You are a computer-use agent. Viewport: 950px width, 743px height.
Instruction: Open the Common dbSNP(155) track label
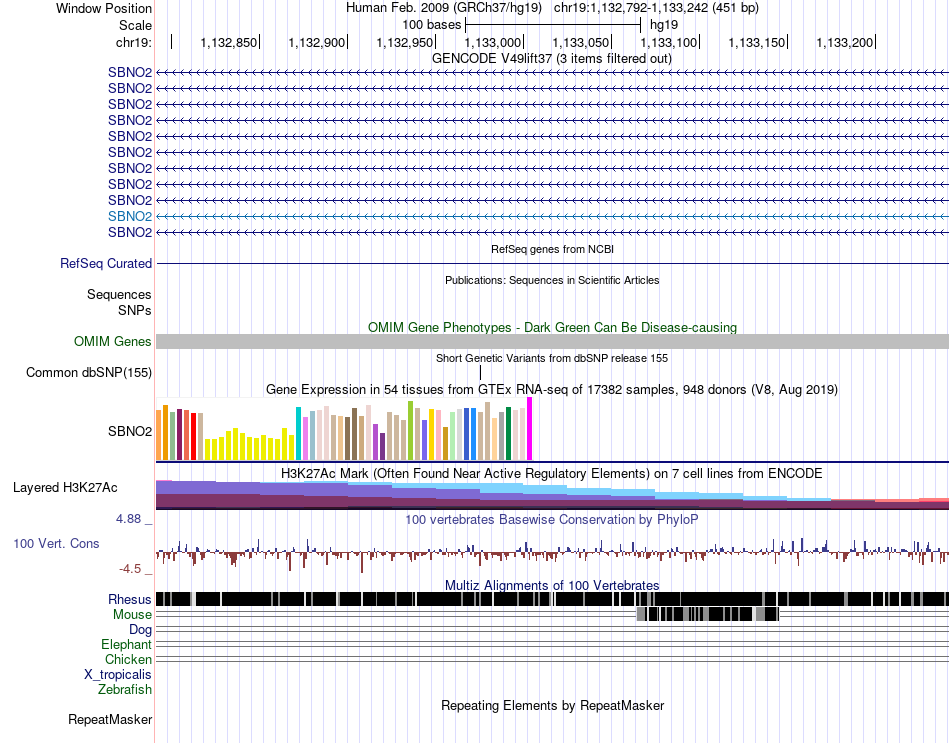pos(89,373)
